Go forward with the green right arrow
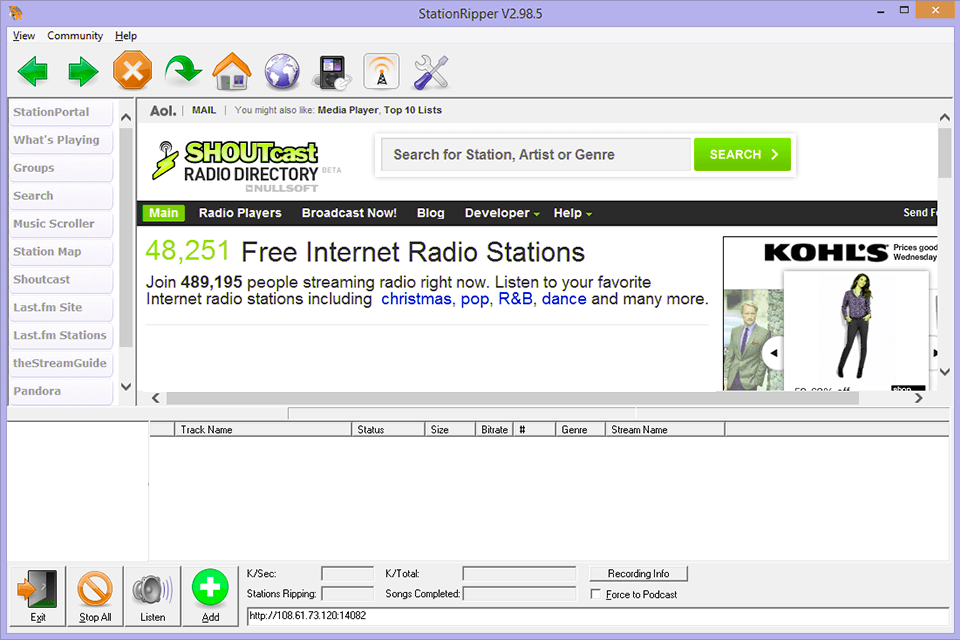This screenshot has height=640, width=960. click(x=83, y=71)
